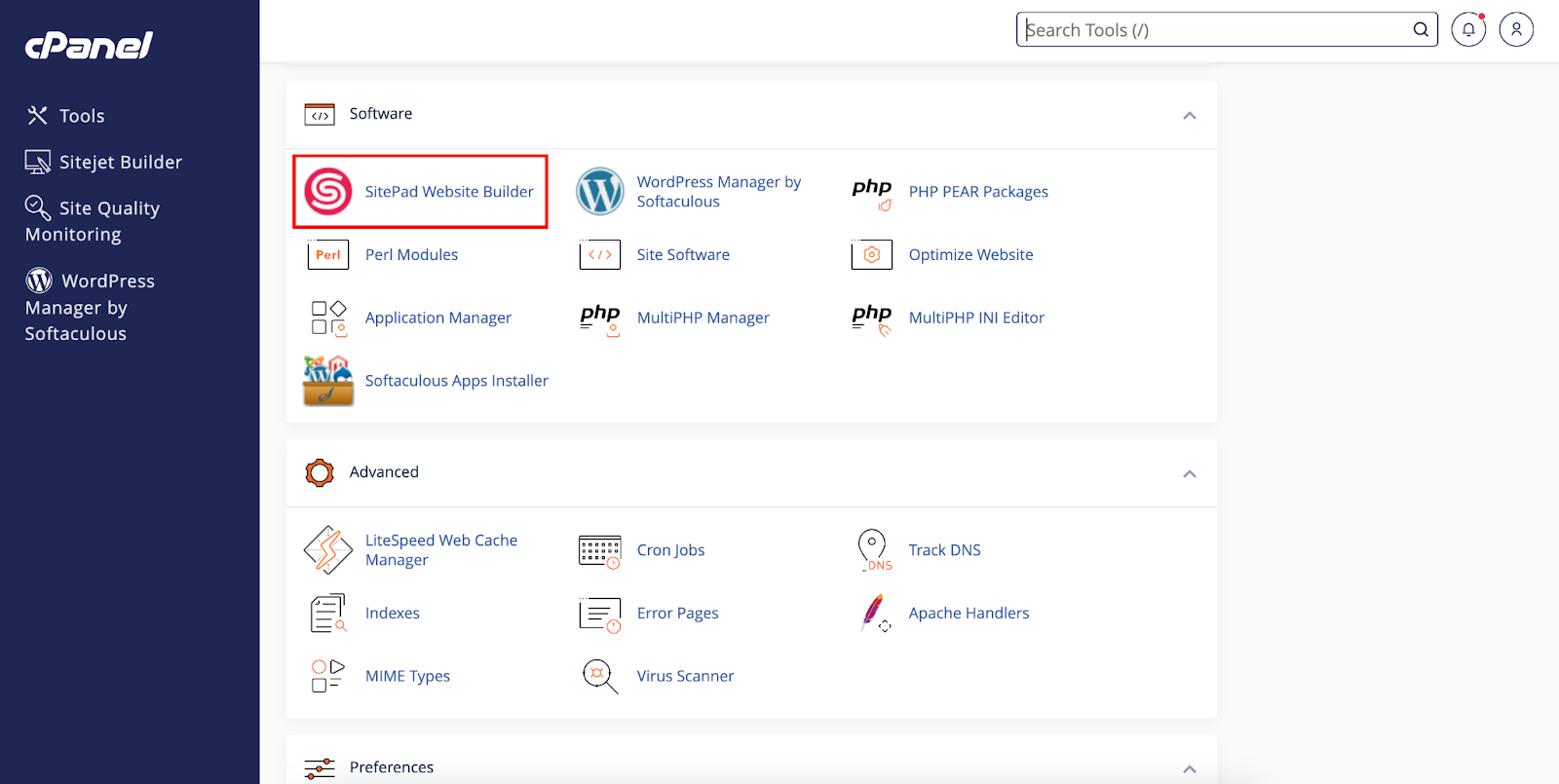
Task: Open the notifications bell icon
Action: pos(1467,29)
